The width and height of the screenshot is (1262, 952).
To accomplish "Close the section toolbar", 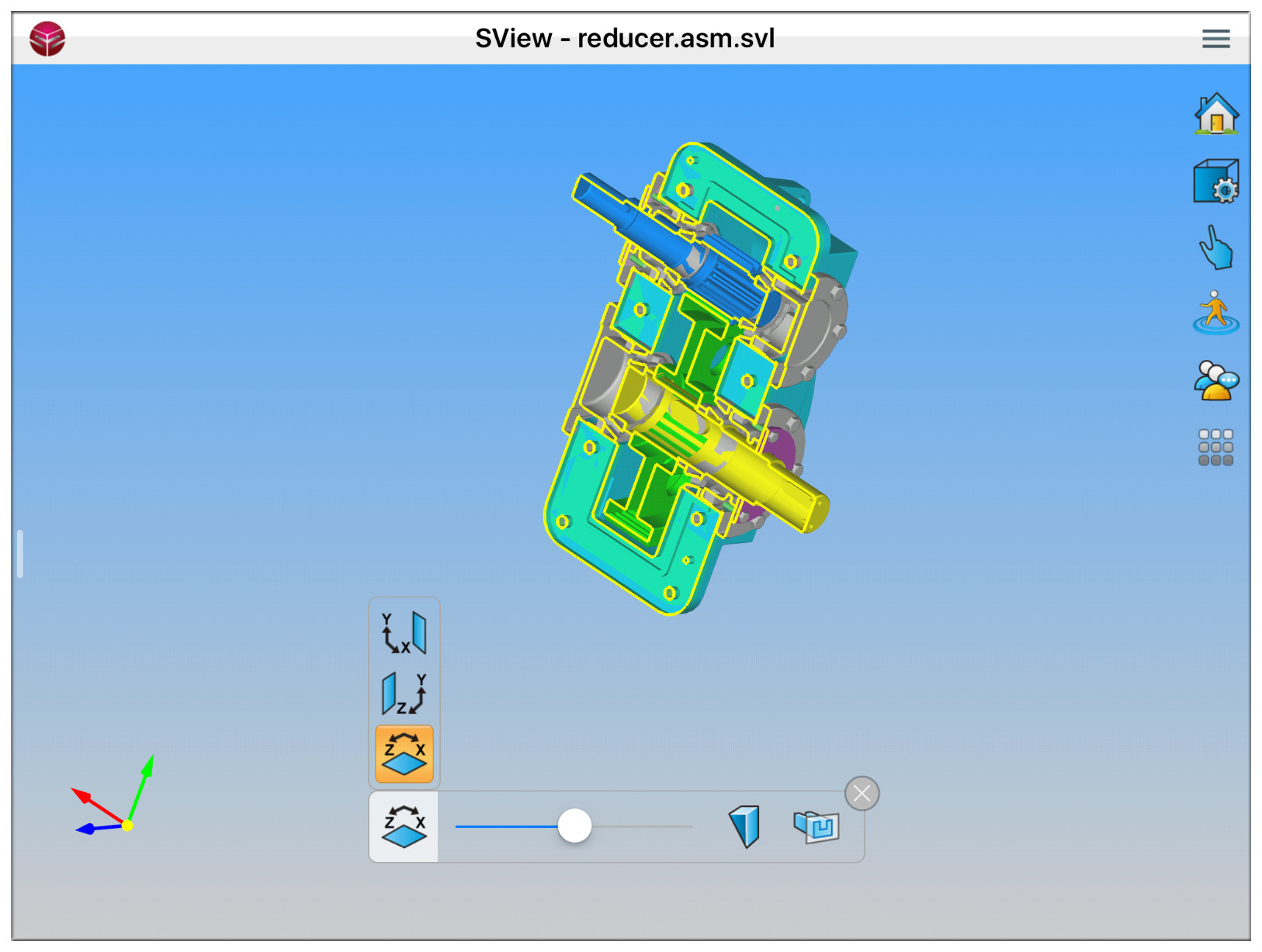I will coord(862,793).
